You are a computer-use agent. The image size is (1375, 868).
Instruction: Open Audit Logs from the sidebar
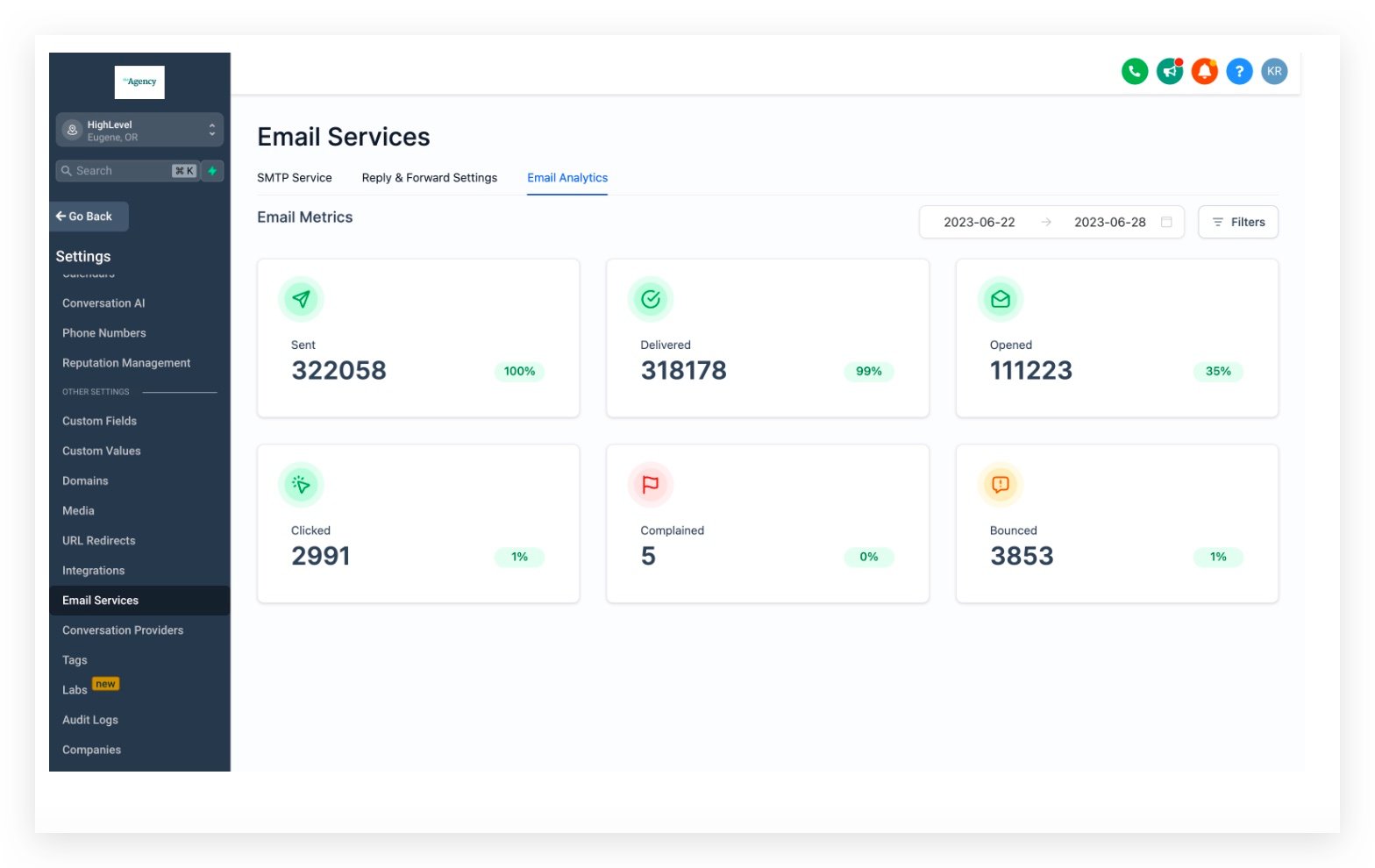click(x=90, y=719)
